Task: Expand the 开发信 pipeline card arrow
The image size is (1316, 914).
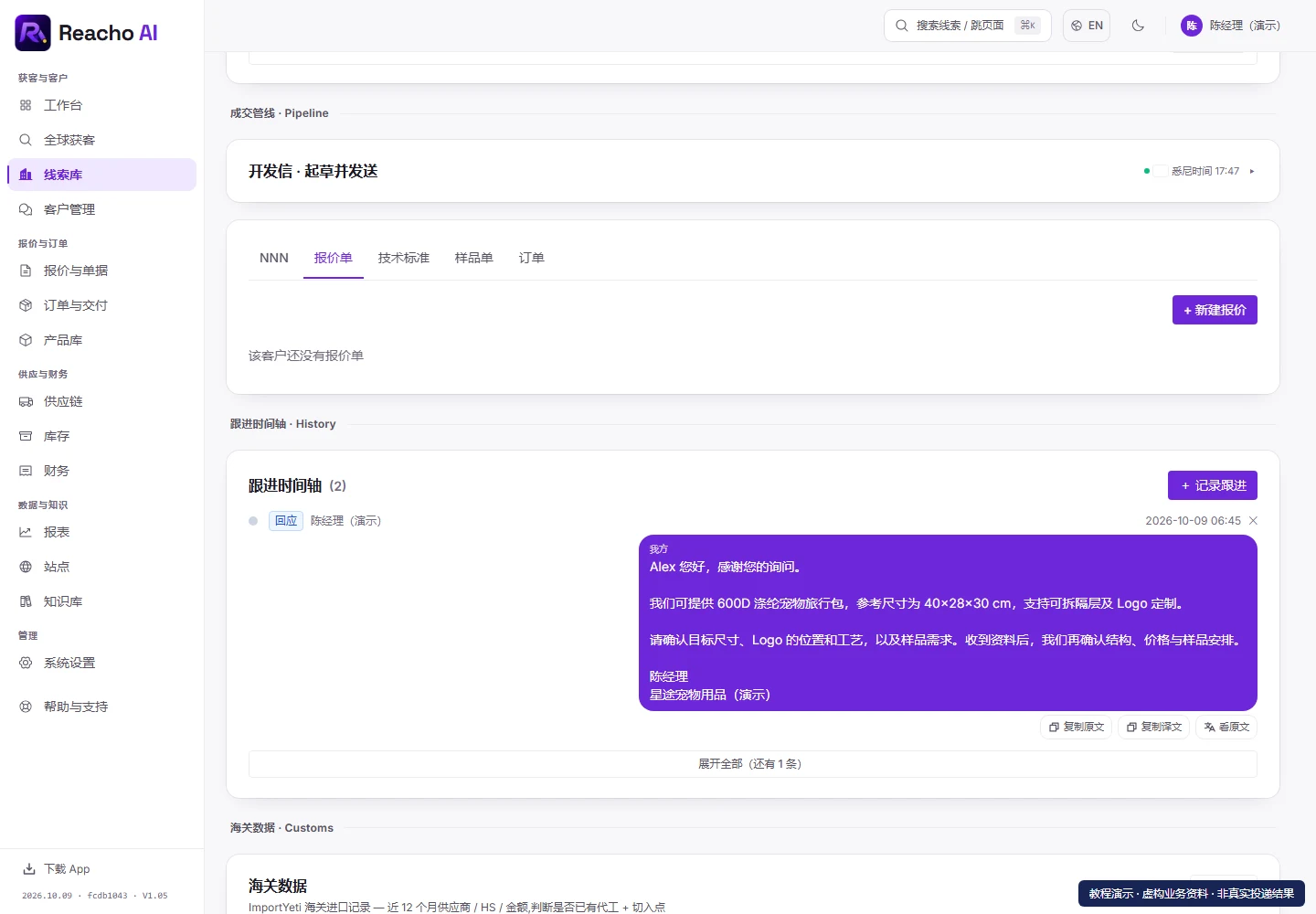Action: pyautogui.click(x=1252, y=171)
